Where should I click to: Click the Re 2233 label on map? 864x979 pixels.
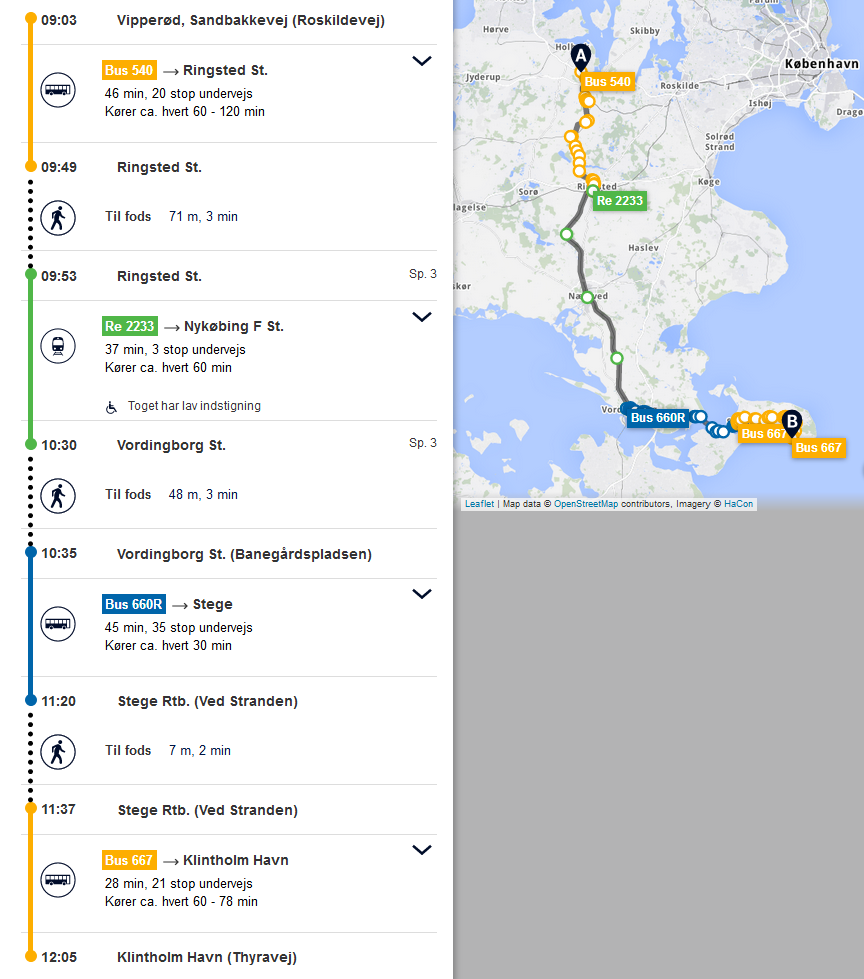click(619, 201)
